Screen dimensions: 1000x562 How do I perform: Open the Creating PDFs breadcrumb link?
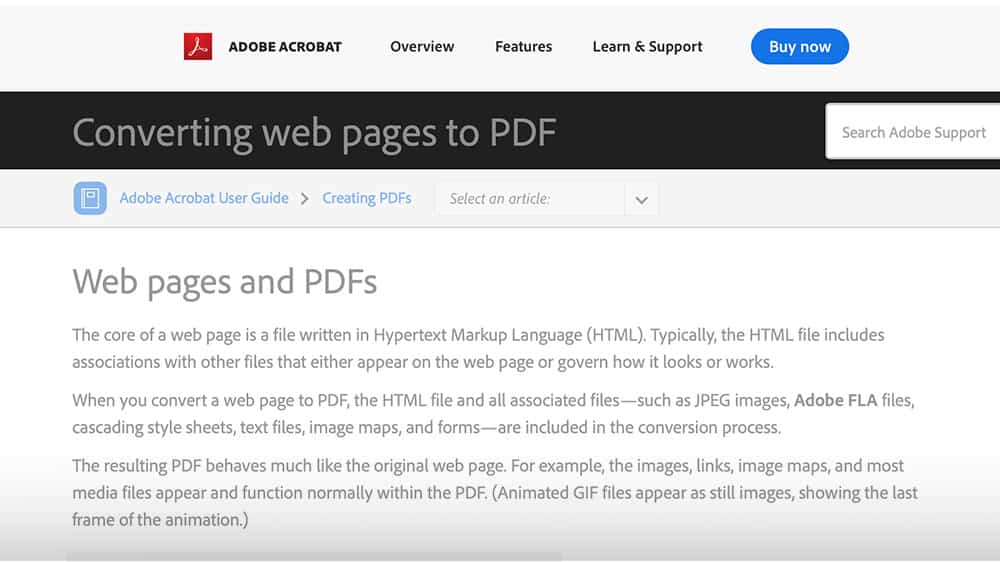point(367,198)
